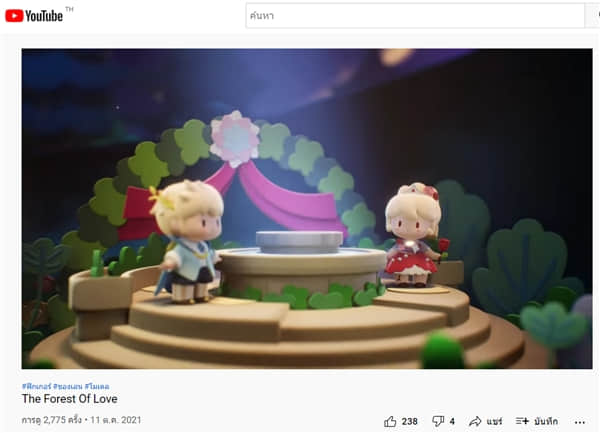This screenshot has width=600, height=433.
Task: Click the save-to-playlist icon
Action: (522, 421)
